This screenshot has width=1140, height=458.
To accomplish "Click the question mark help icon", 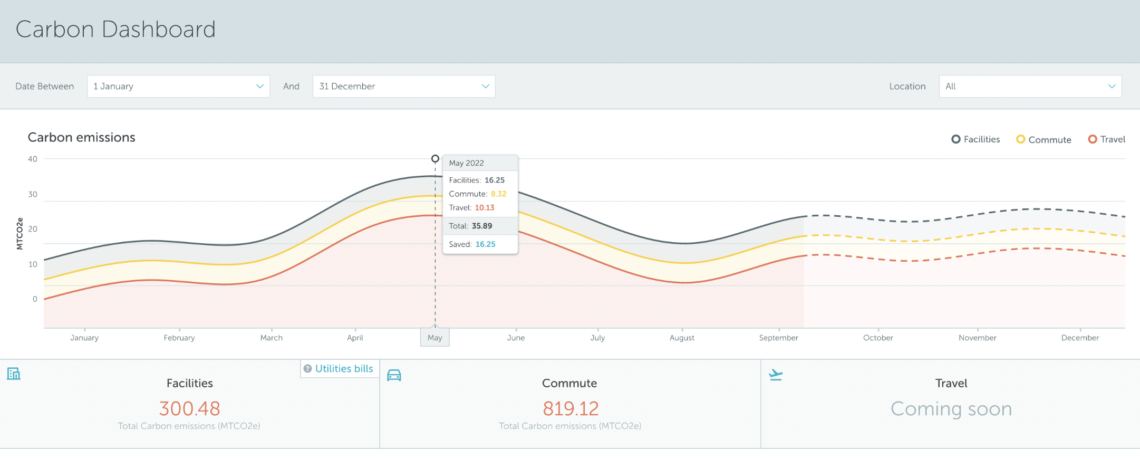I will (308, 369).
